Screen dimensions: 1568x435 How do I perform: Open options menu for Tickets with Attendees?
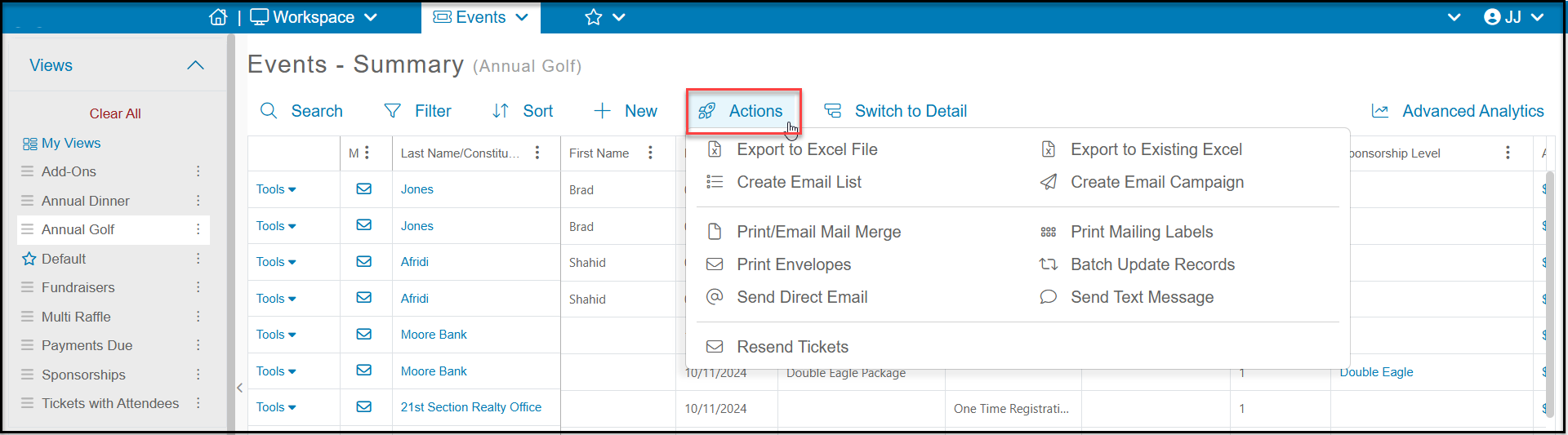(198, 403)
